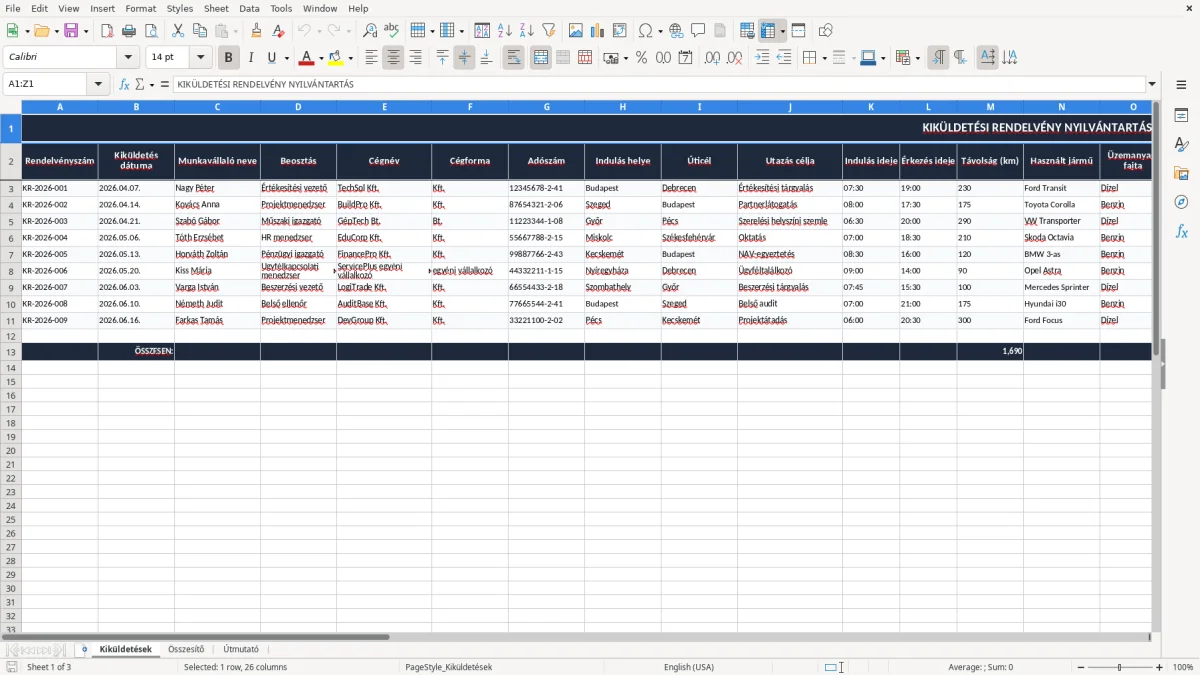Insert special character omega icon

645,31
